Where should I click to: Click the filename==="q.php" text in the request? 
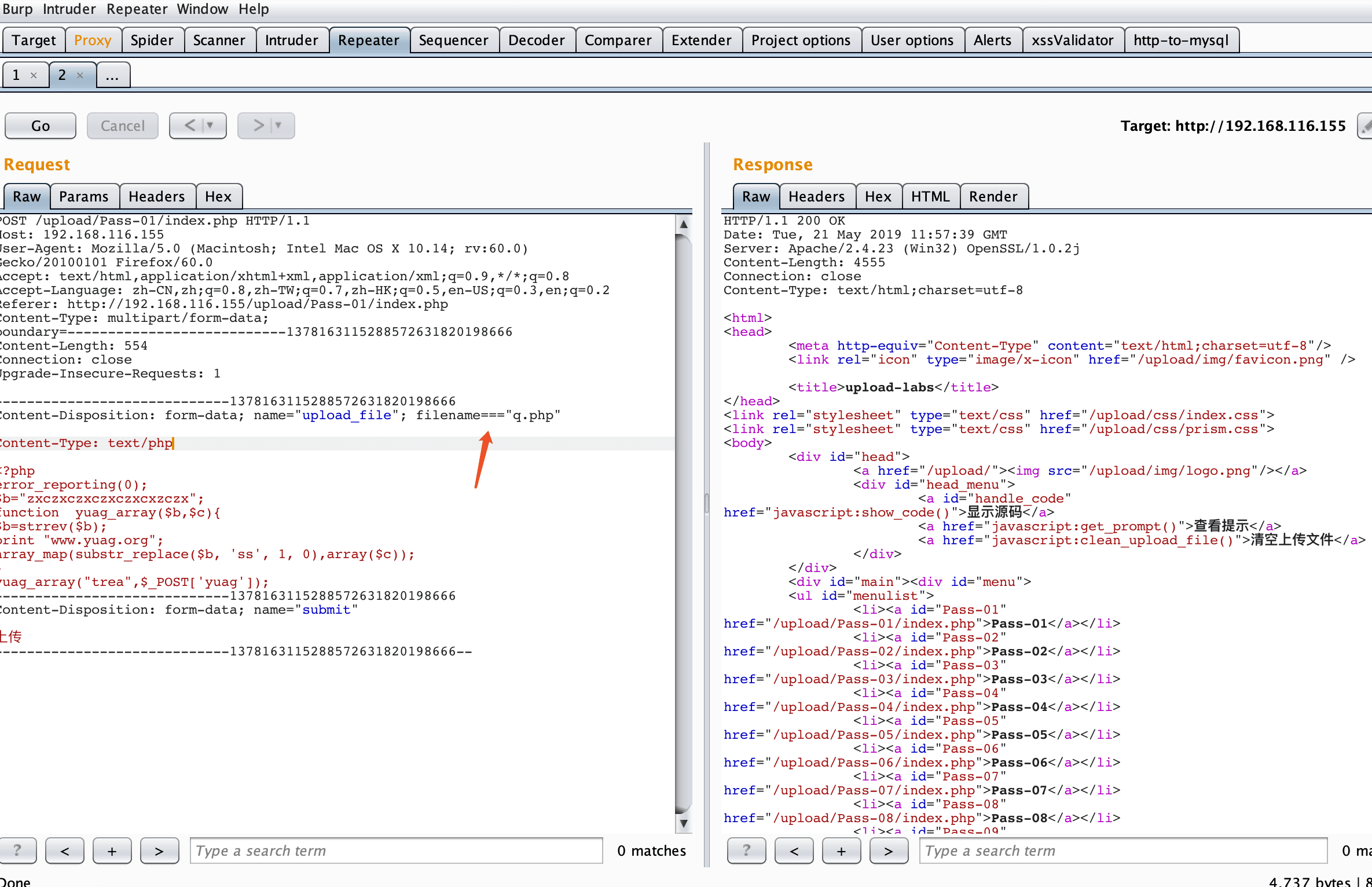pyautogui.click(x=488, y=415)
